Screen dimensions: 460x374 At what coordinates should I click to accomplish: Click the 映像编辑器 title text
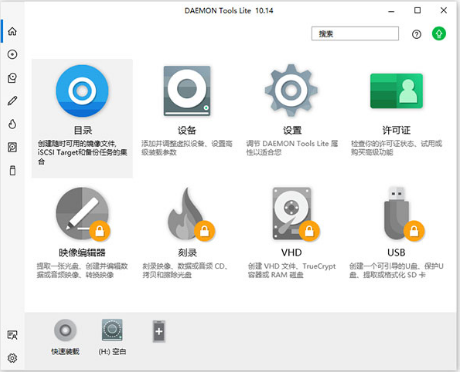tap(82, 253)
